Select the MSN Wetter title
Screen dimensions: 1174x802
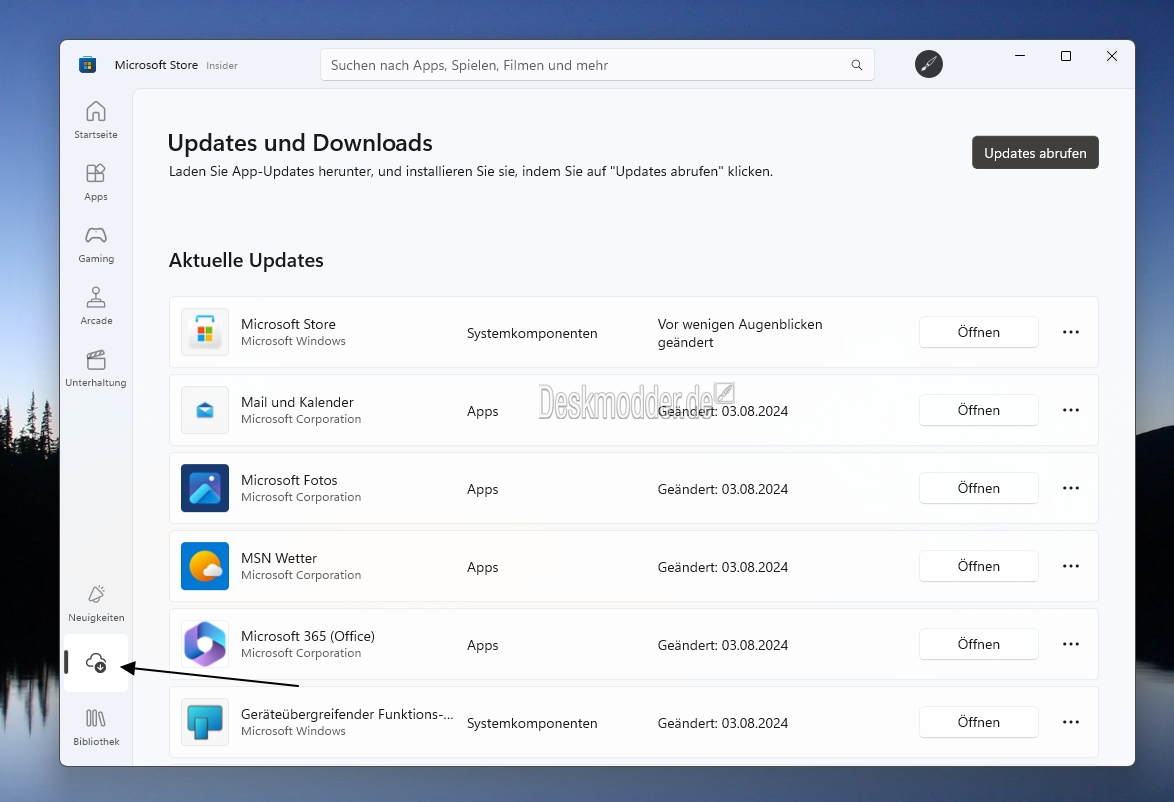pos(279,558)
